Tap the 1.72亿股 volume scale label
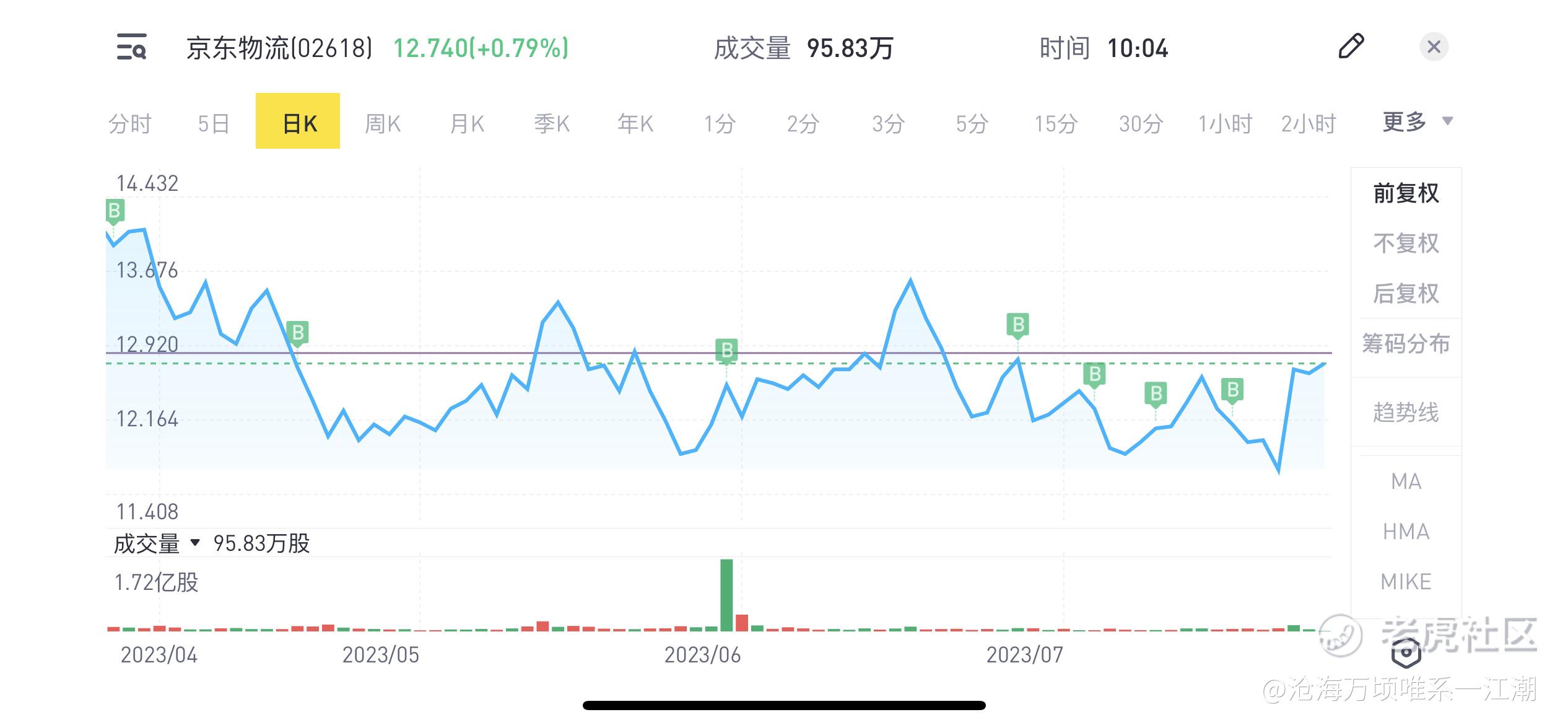This screenshot has width=1568, height=725. click(x=157, y=582)
